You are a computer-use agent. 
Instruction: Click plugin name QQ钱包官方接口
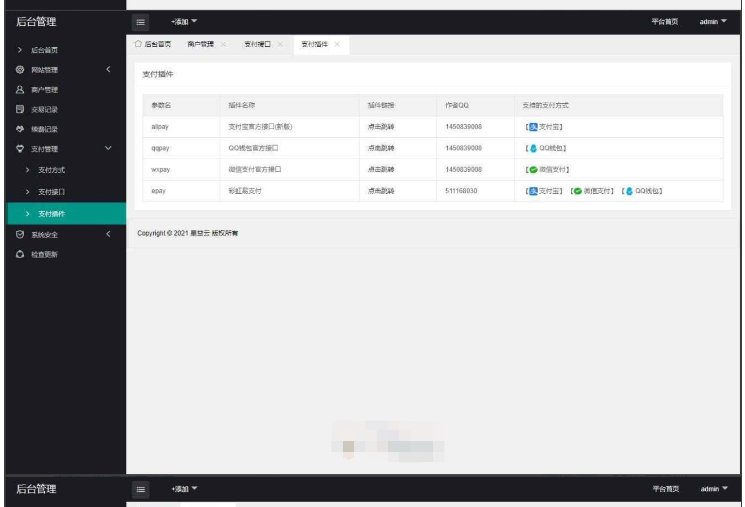pos(253,148)
